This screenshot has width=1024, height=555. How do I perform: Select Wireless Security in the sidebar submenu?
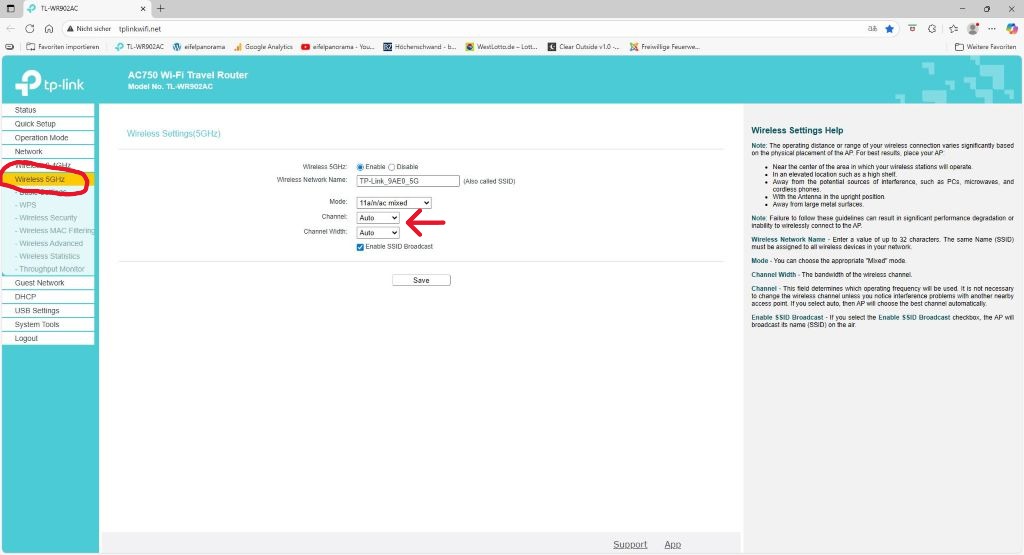click(48, 217)
